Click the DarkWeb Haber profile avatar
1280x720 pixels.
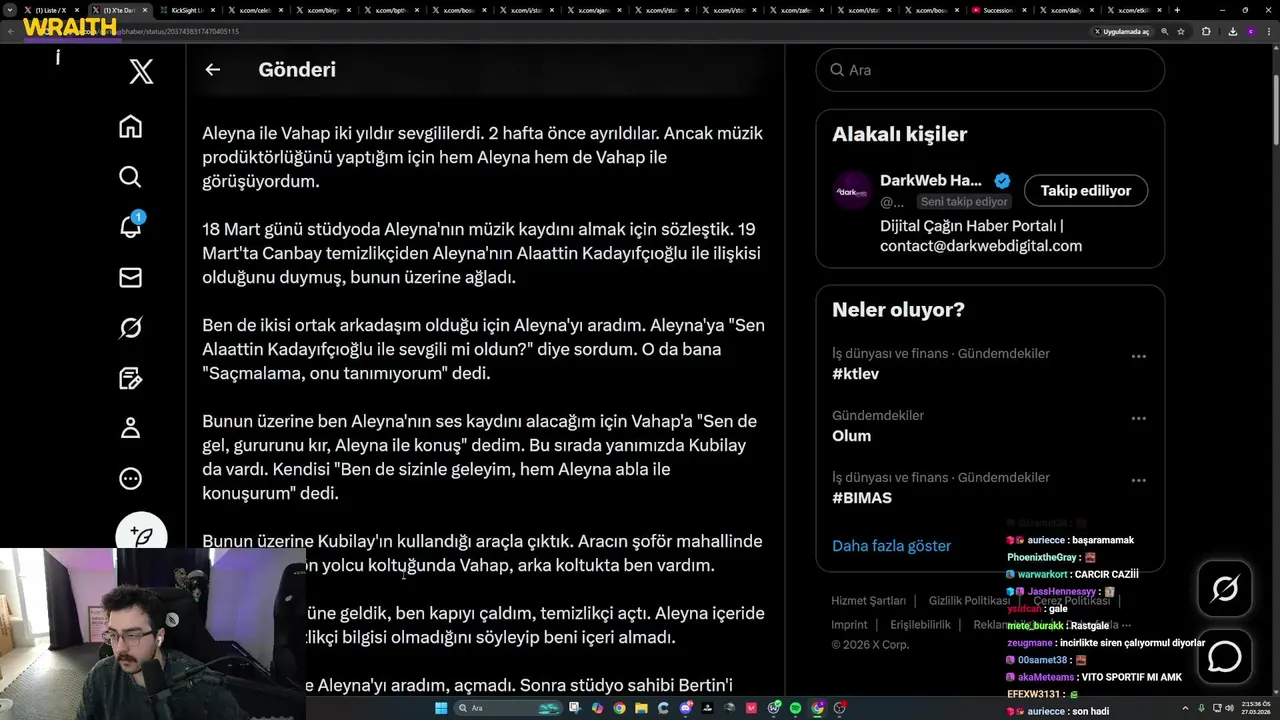852,190
